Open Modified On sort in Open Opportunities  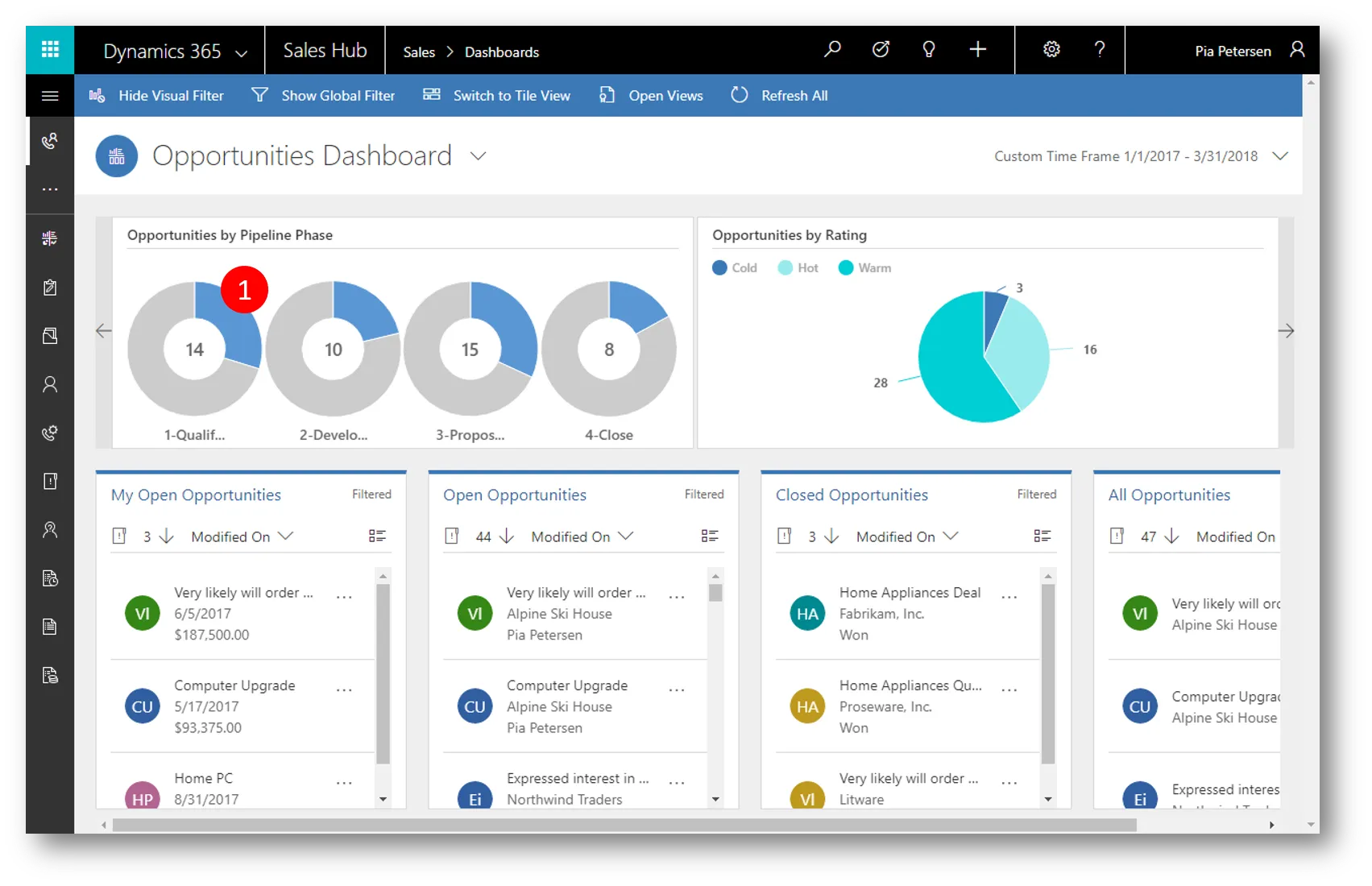coord(582,536)
